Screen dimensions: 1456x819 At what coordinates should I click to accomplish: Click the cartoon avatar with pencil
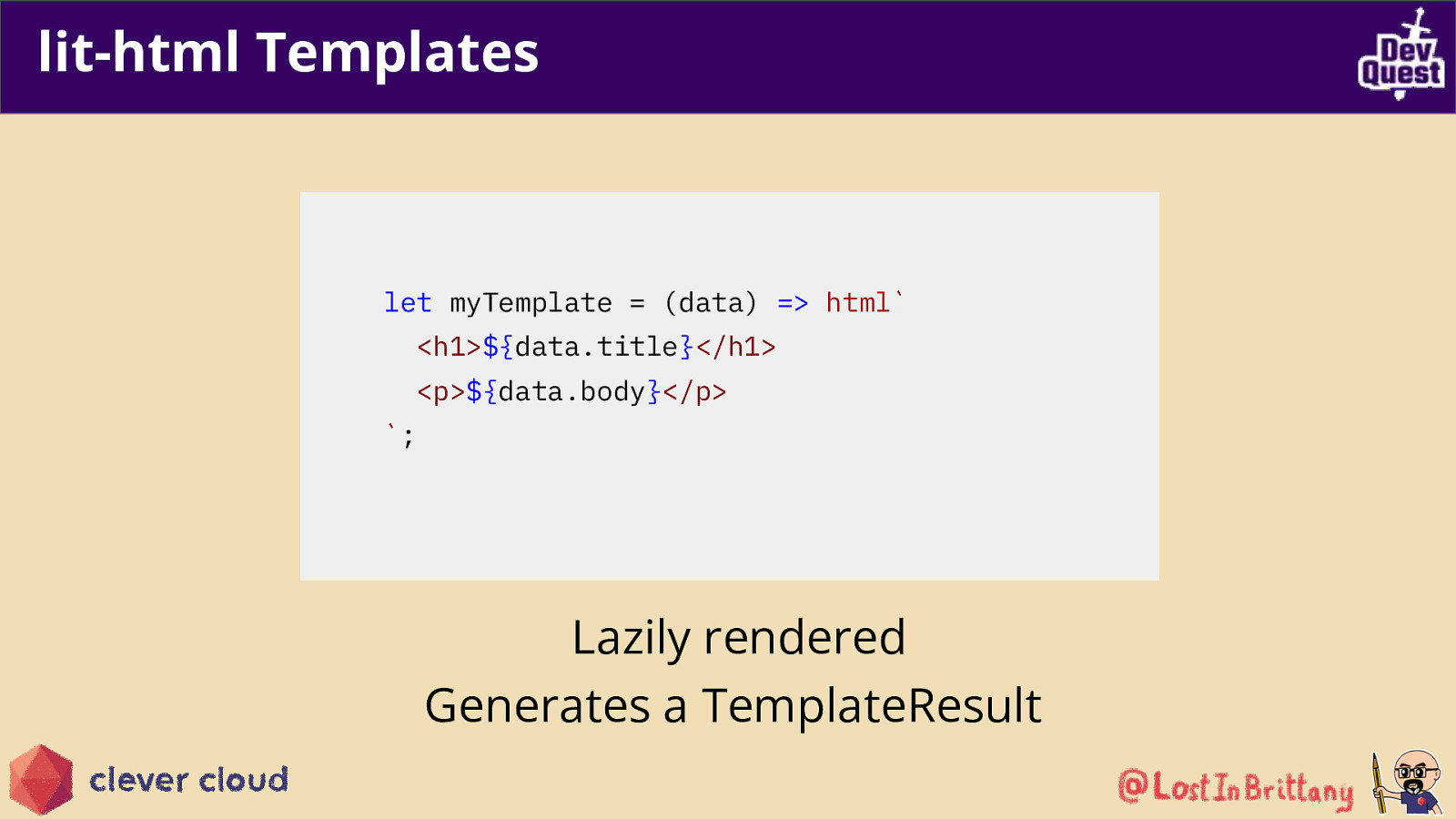[1408, 782]
